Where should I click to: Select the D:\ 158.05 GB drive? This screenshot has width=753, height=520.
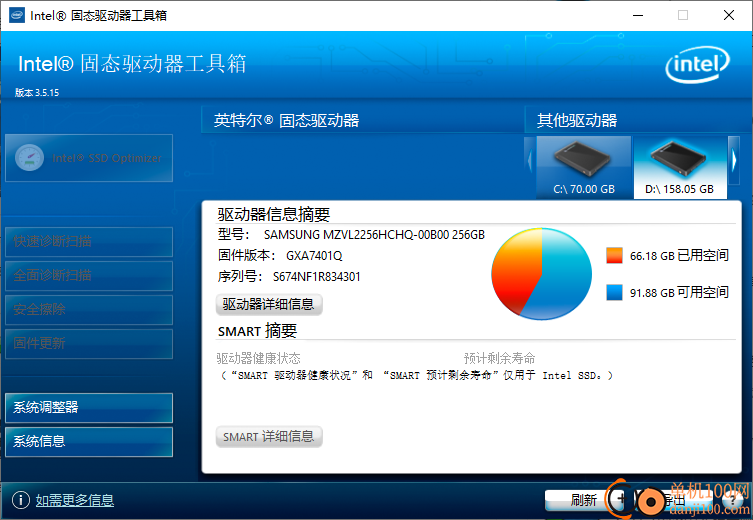pyautogui.click(x=680, y=168)
